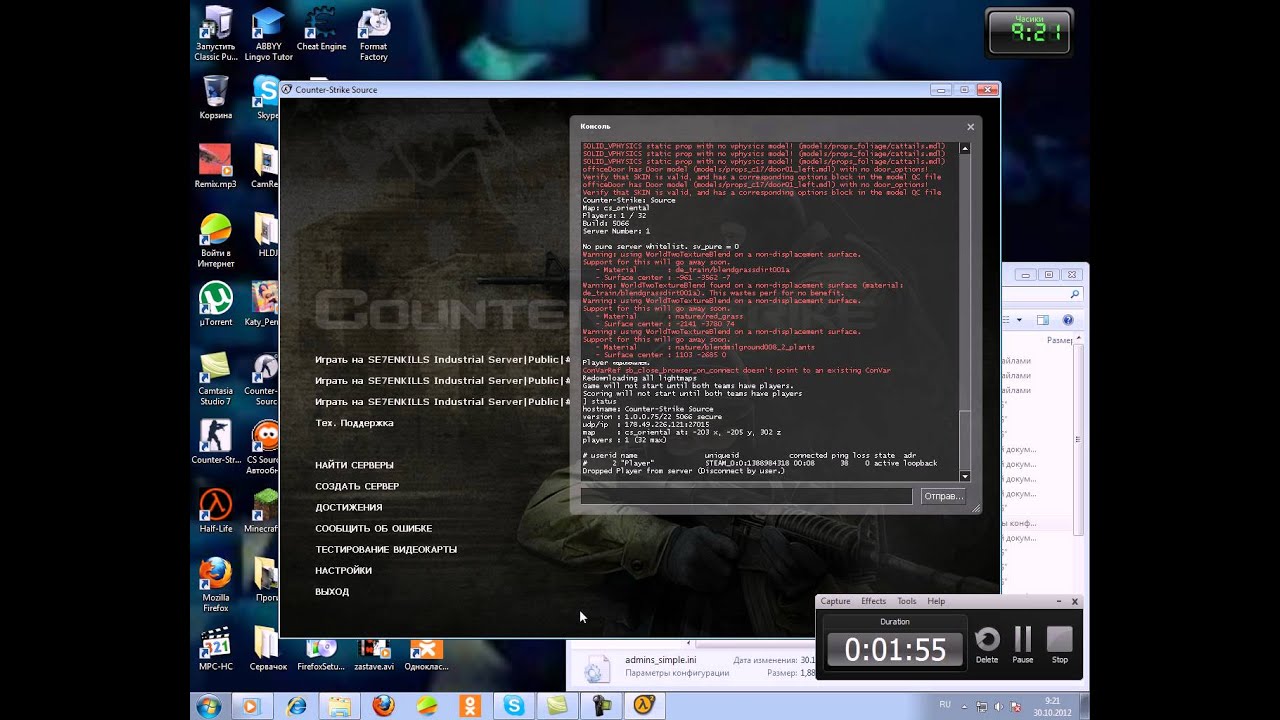Open the µTorrent desktop shortcut
Viewport: 1280px width, 720px height.
215,304
